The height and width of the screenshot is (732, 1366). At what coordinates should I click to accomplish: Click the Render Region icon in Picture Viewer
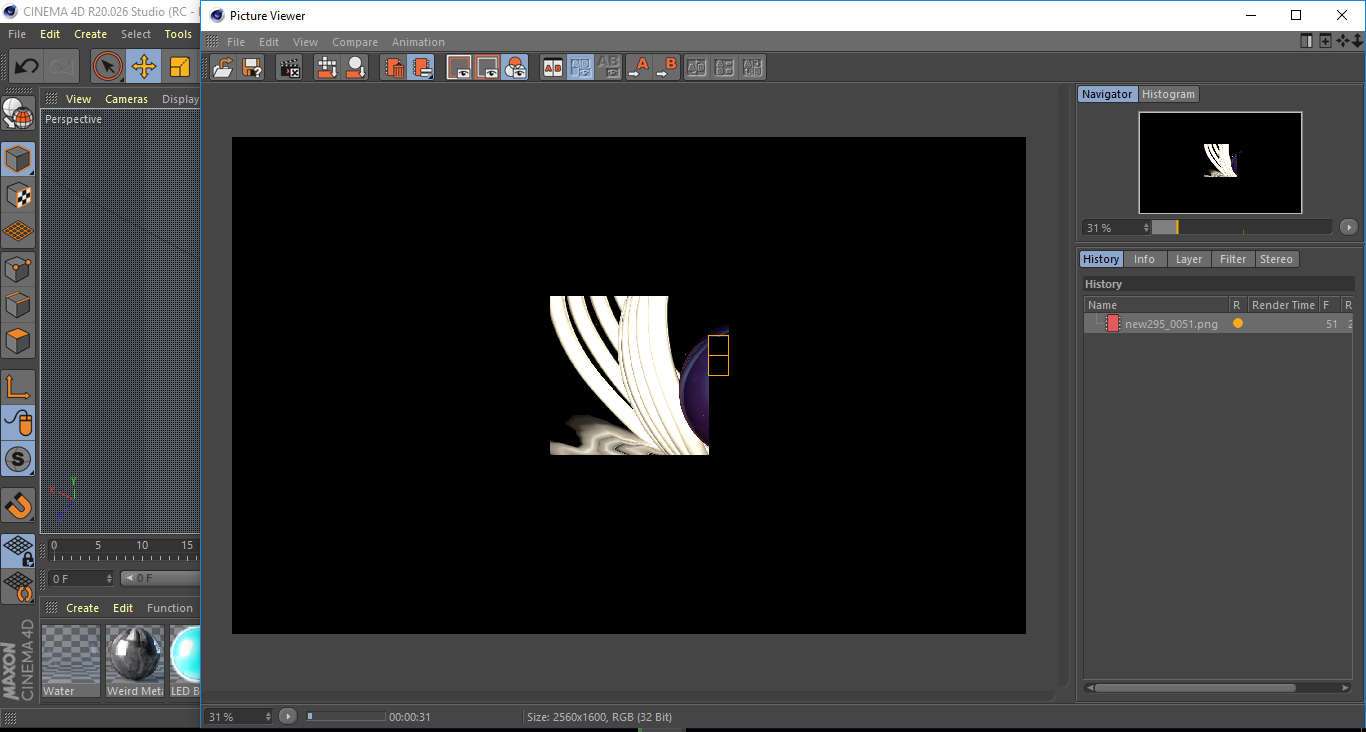(x=355, y=67)
